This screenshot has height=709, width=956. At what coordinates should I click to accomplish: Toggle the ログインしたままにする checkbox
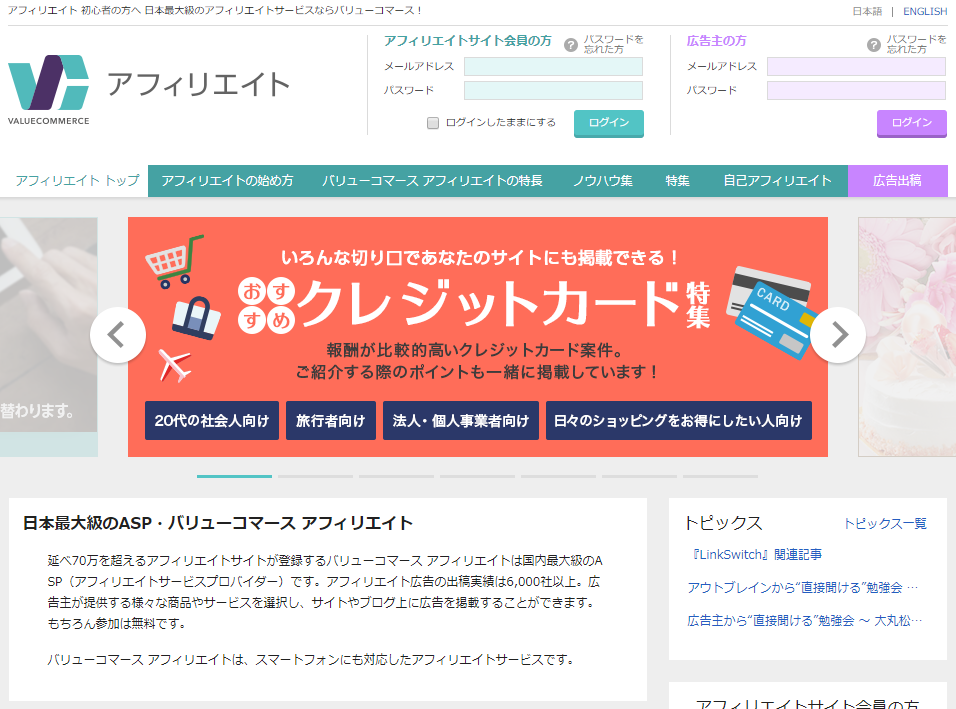(433, 123)
